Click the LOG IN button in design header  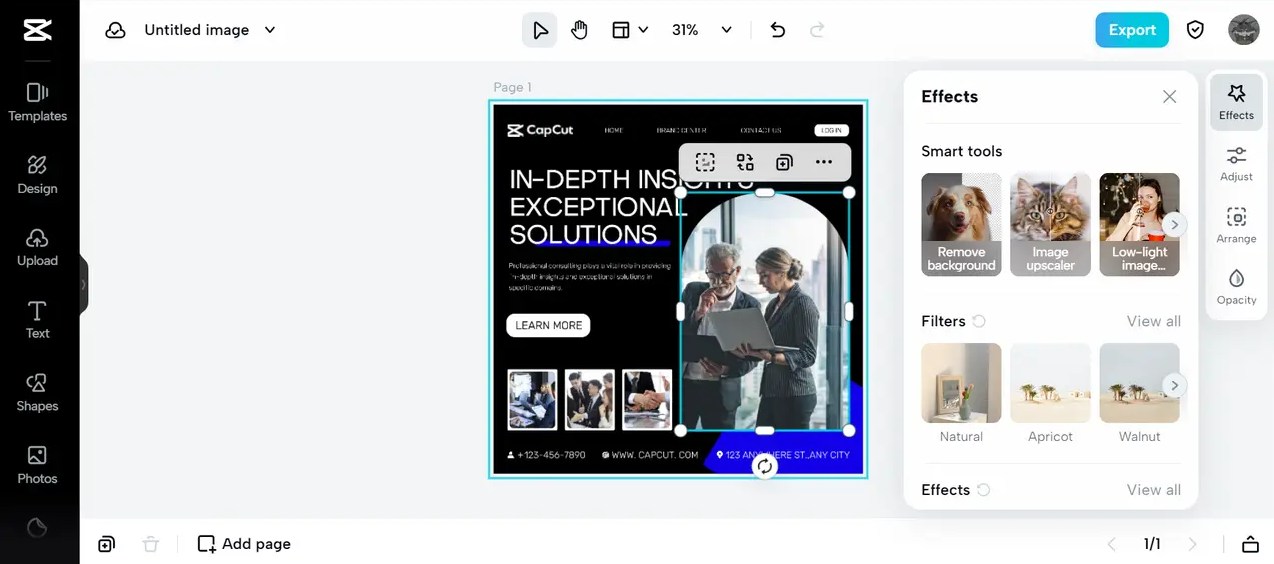coord(831,130)
